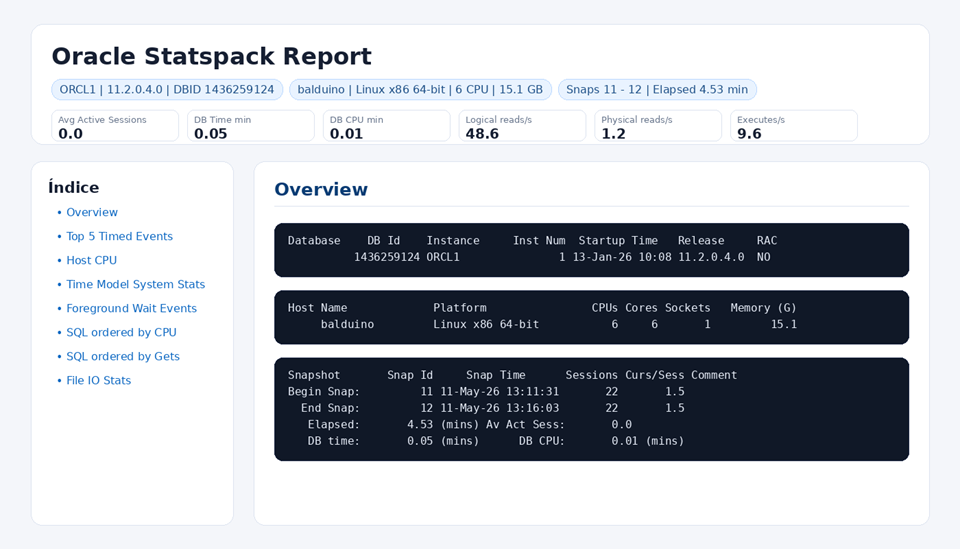
Task: Select the DB CPU min metric card
Action: tap(387, 126)
